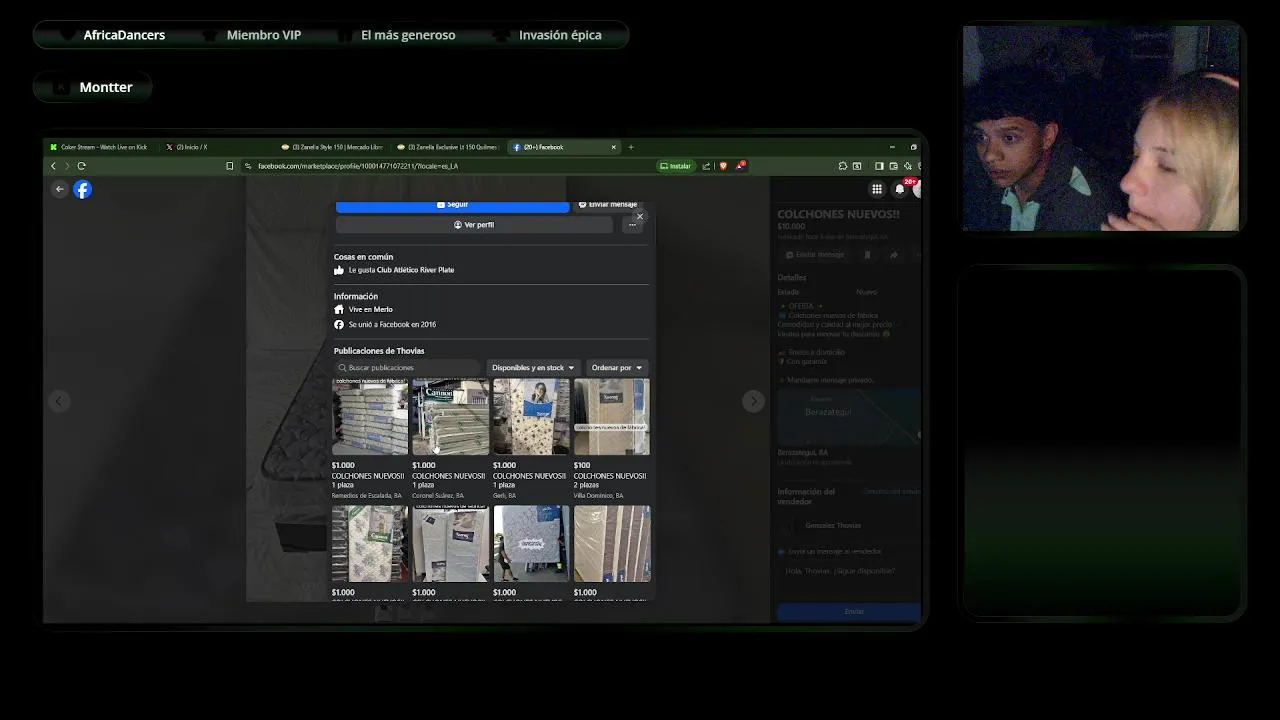
Task: Expand the Disponibles y en stock dropdown
Action: [533, 368]
